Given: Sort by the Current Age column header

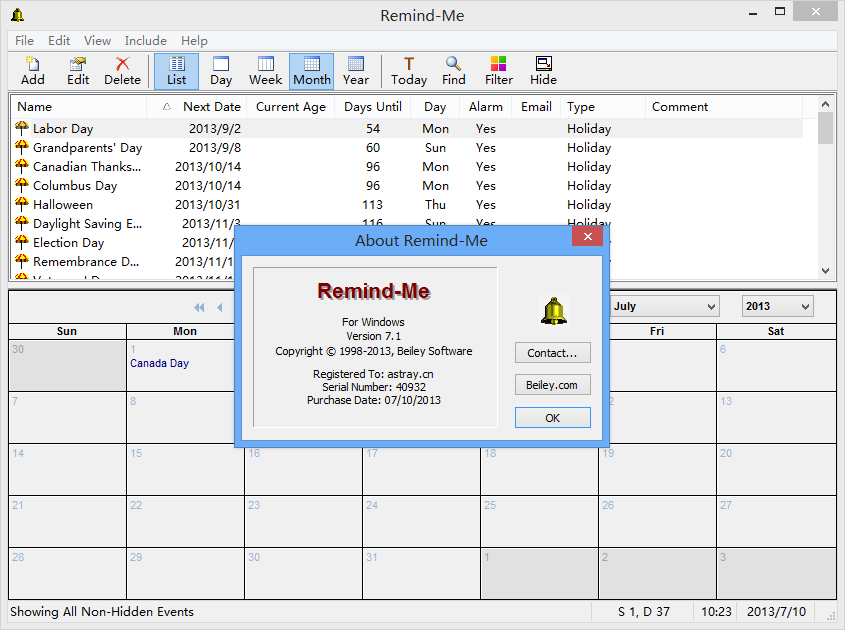Looking at the screenshot, I should coord(290,107).
